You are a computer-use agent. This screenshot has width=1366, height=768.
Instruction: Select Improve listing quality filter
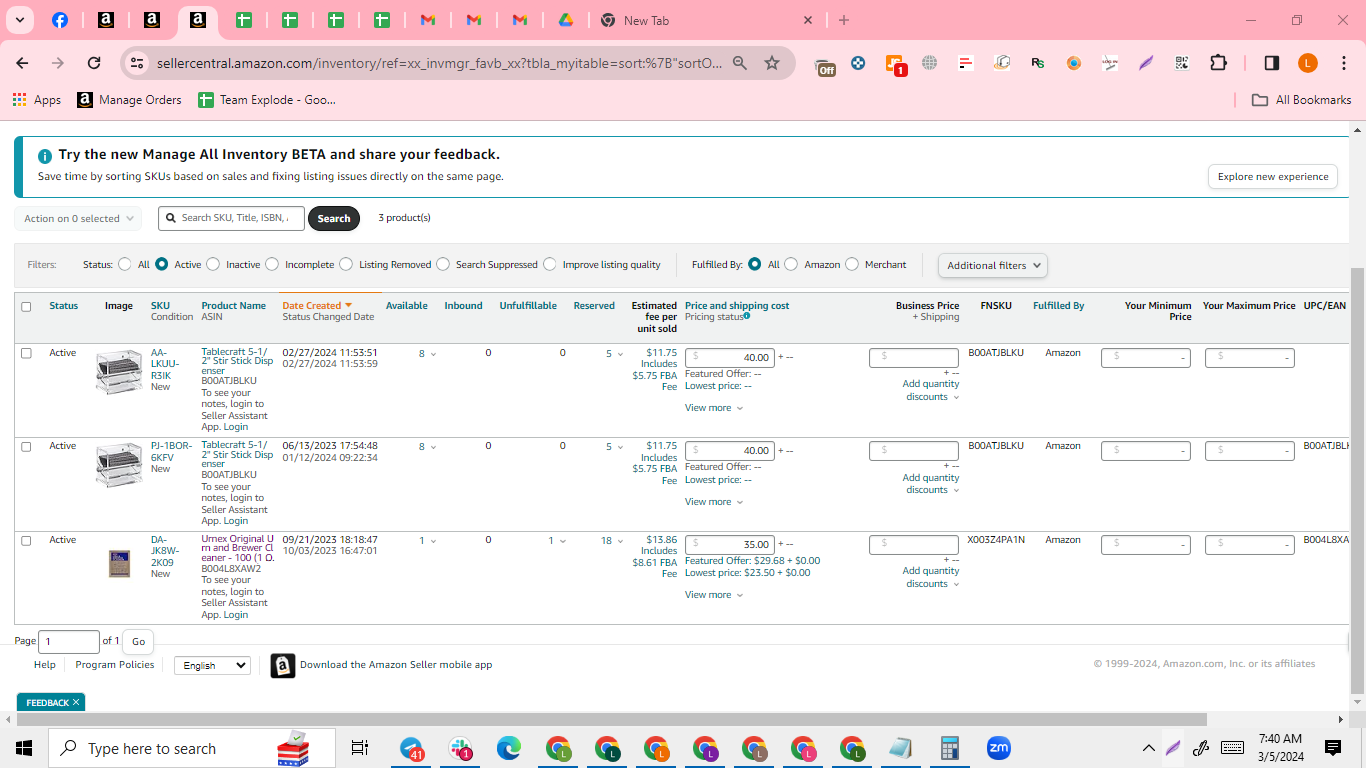click(x=550, y=265)
